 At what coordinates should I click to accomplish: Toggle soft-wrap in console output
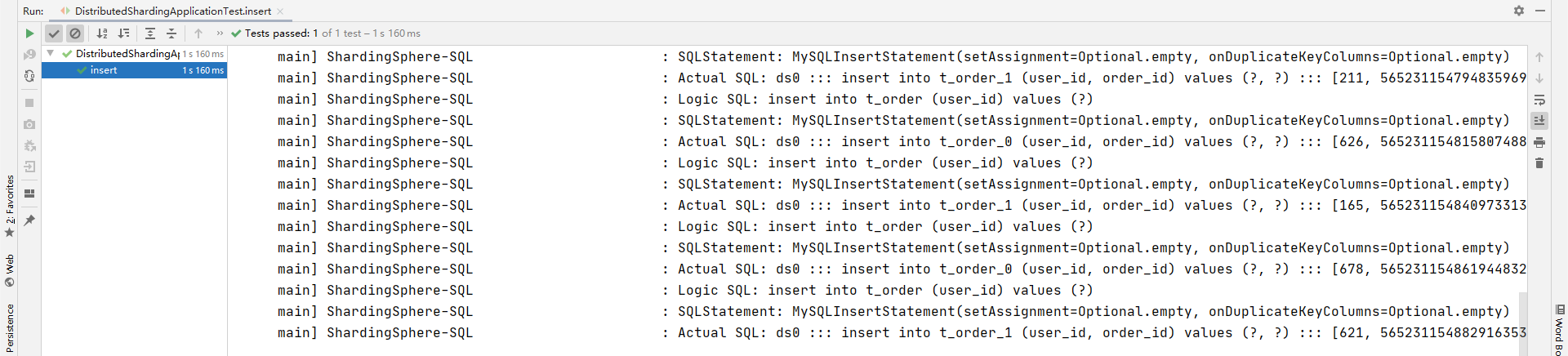click(x=1539, y=100)
